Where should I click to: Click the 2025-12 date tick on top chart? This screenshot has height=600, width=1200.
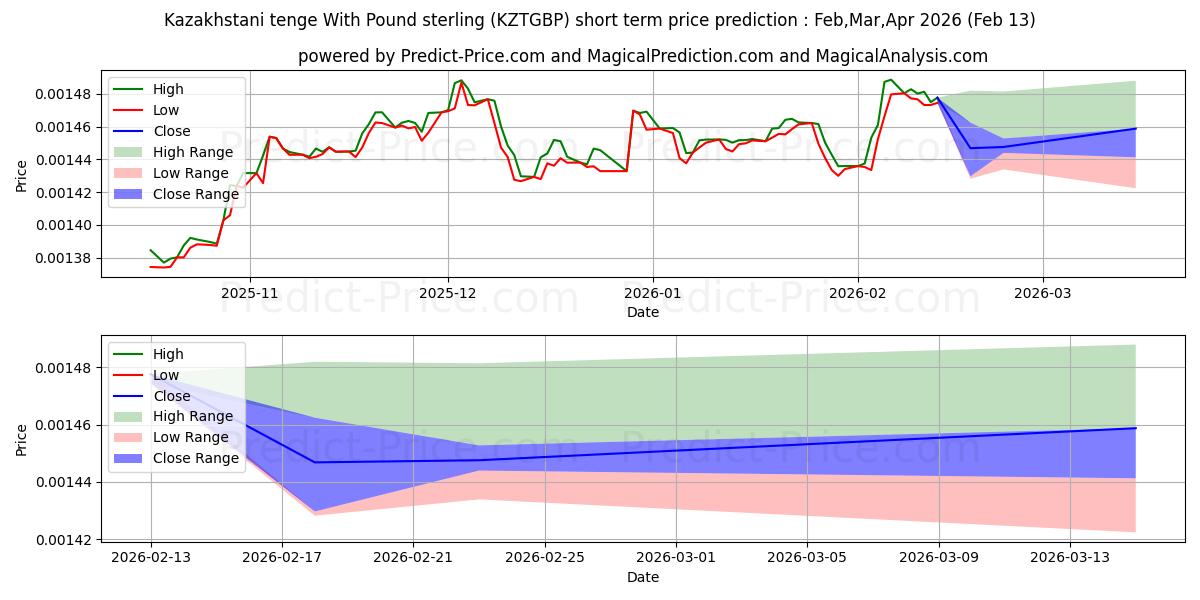[x=448, y=295]
